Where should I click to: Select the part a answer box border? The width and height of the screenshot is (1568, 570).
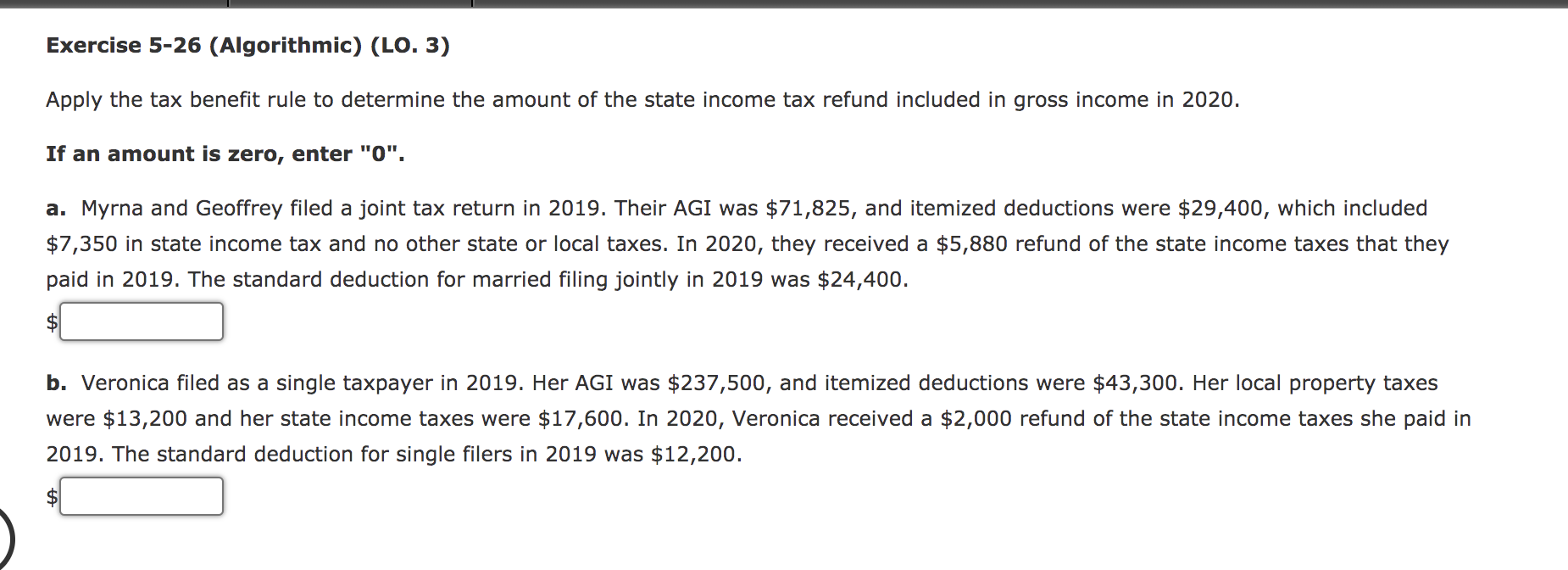(x=140, y=305)
